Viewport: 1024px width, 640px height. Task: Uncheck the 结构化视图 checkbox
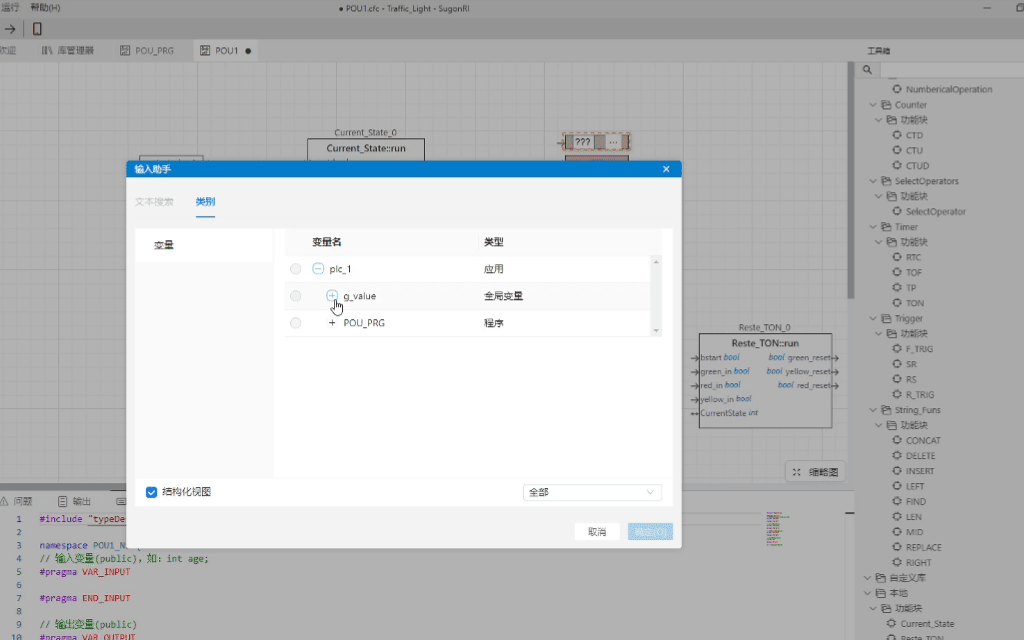(152, 492)
